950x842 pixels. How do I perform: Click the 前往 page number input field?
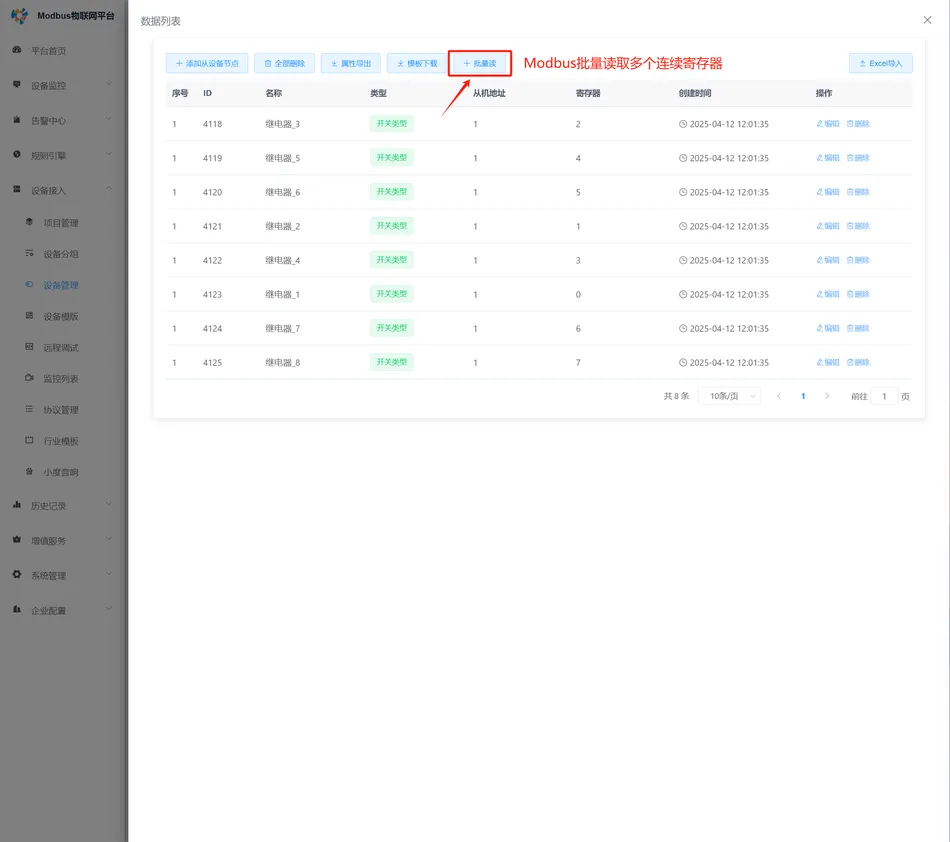tap(884, 395)
